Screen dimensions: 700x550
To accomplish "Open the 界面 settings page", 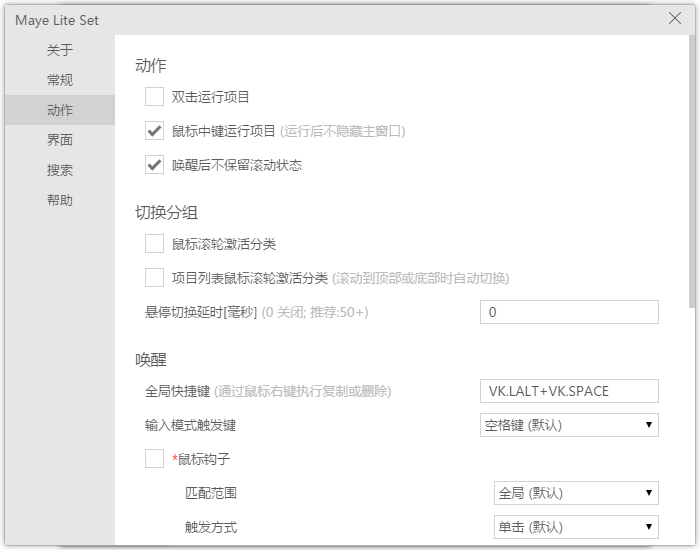I will (60, 140).
